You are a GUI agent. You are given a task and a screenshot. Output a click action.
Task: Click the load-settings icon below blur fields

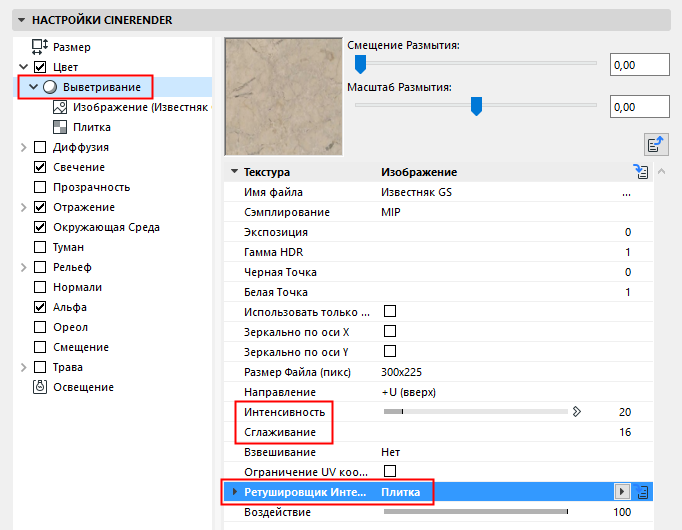tap(657, 145)
